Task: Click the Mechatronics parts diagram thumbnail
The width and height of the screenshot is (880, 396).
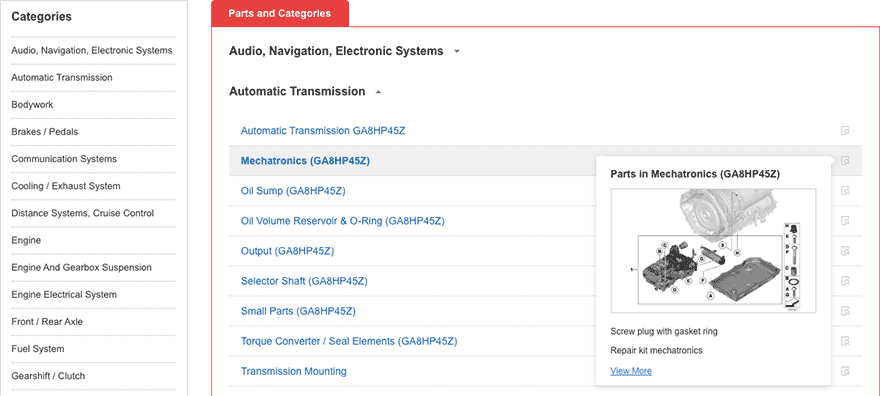Action: coord(713,251)
